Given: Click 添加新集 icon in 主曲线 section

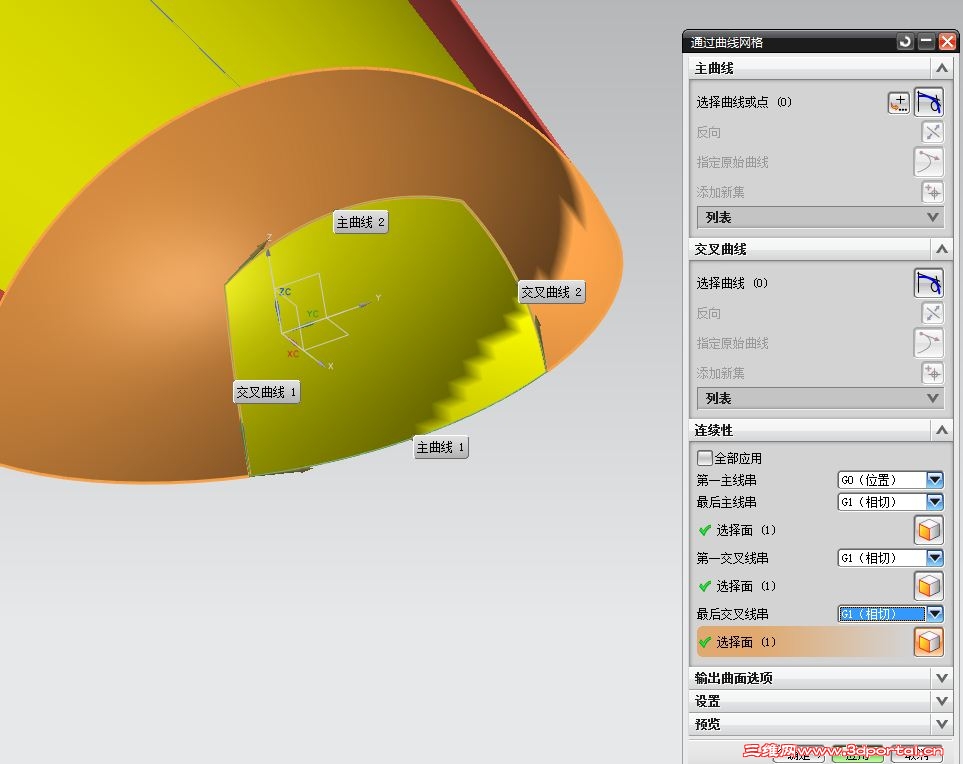Looking at the screenshot, I should click(932, 192).
